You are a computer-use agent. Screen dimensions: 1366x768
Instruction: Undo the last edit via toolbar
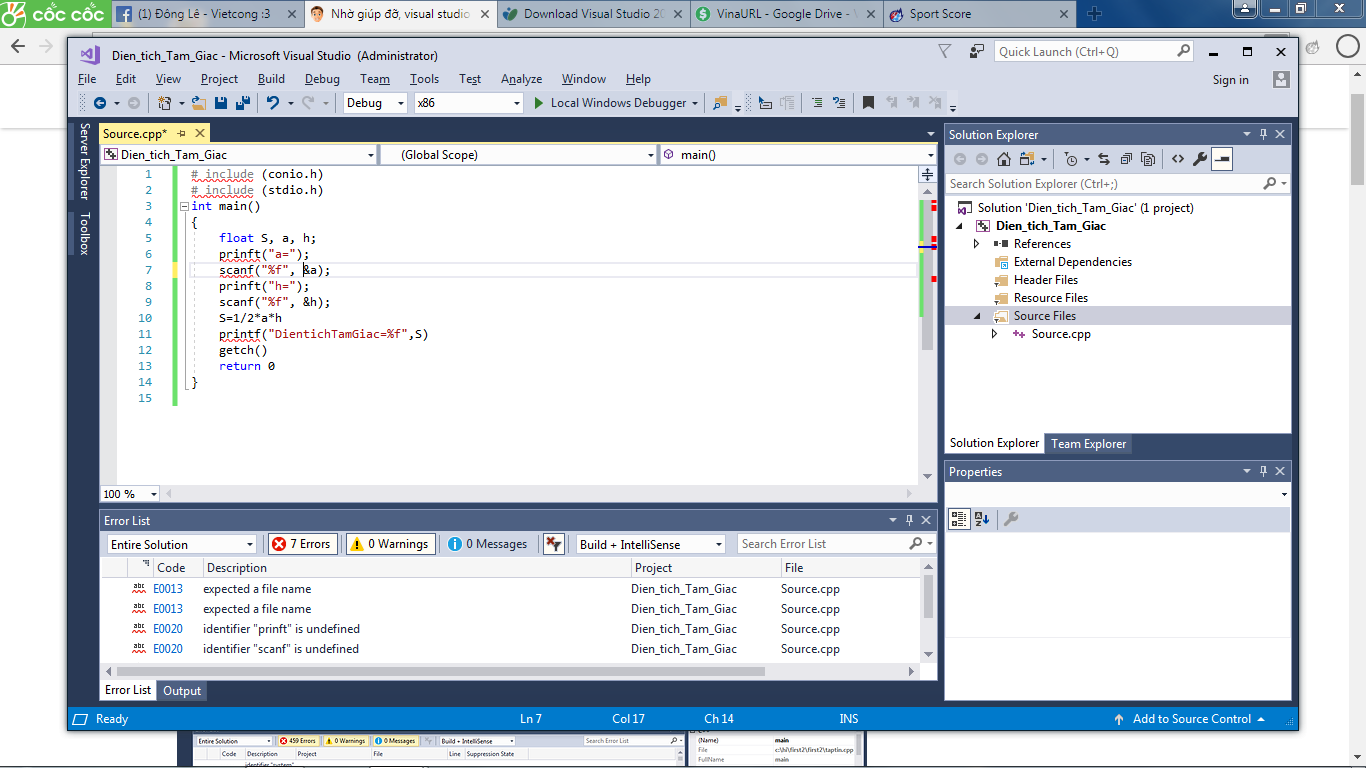273,103
